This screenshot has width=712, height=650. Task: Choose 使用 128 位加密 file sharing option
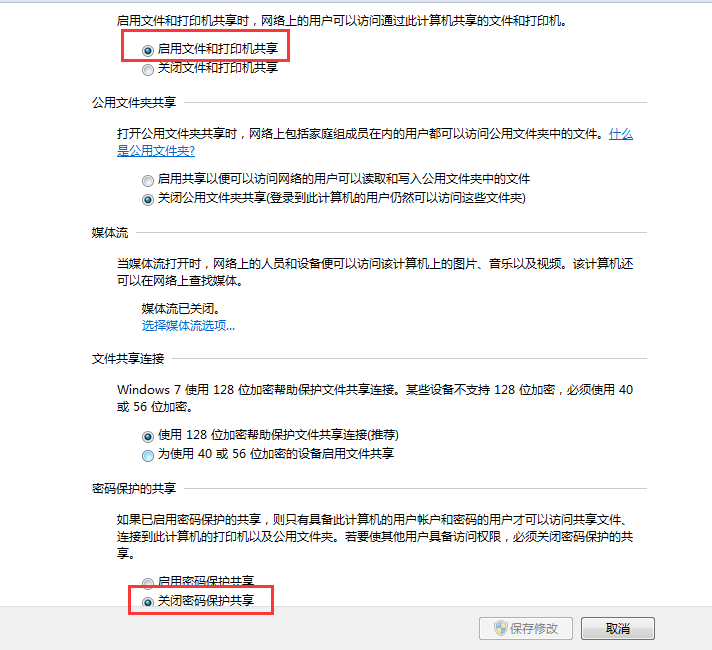coord(148,437)
